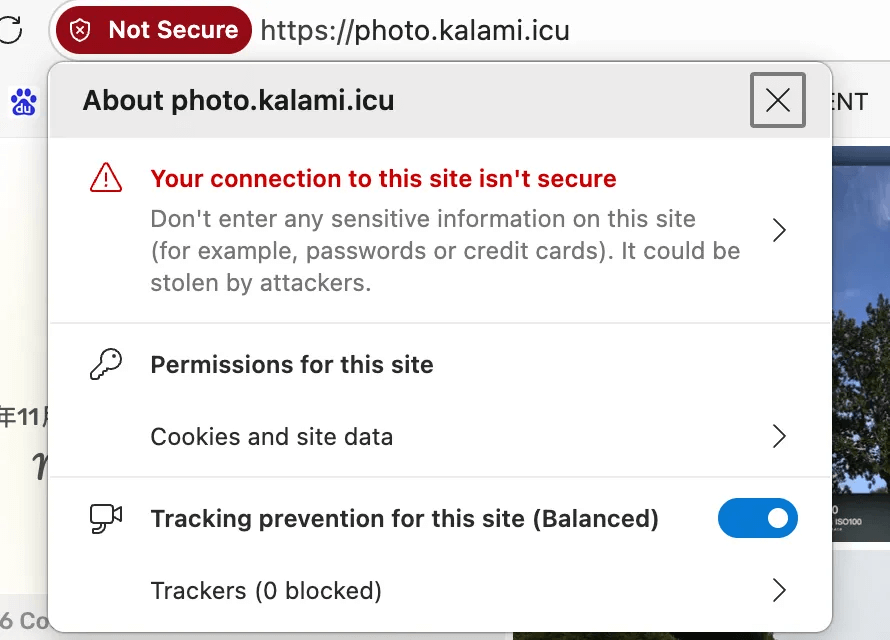Click the red warning triangle icon
This screenshot has width=890, height=640.
(105, 178)
